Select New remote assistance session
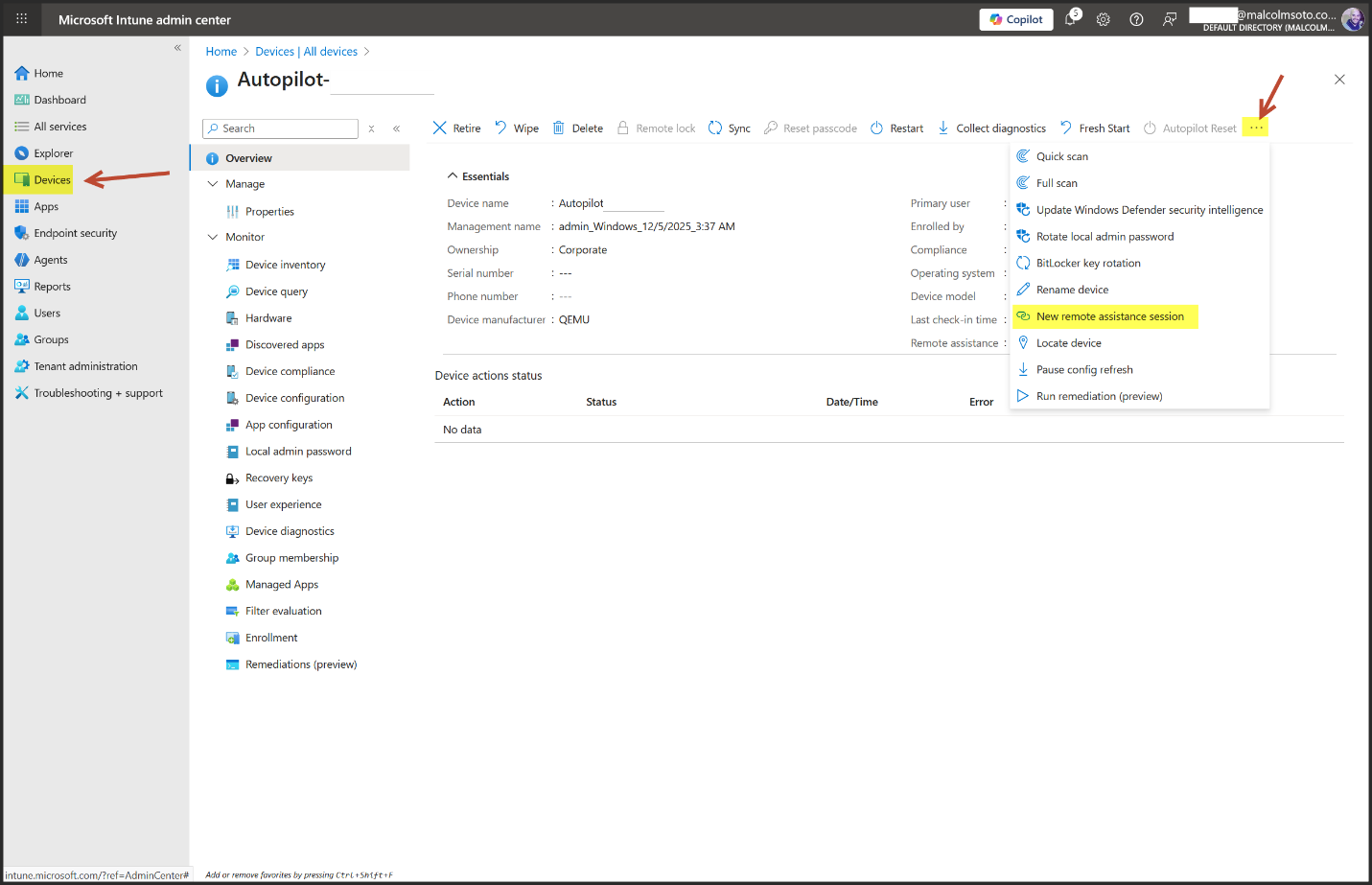Screen dimensions: 1372x885 pos(1109,316)
